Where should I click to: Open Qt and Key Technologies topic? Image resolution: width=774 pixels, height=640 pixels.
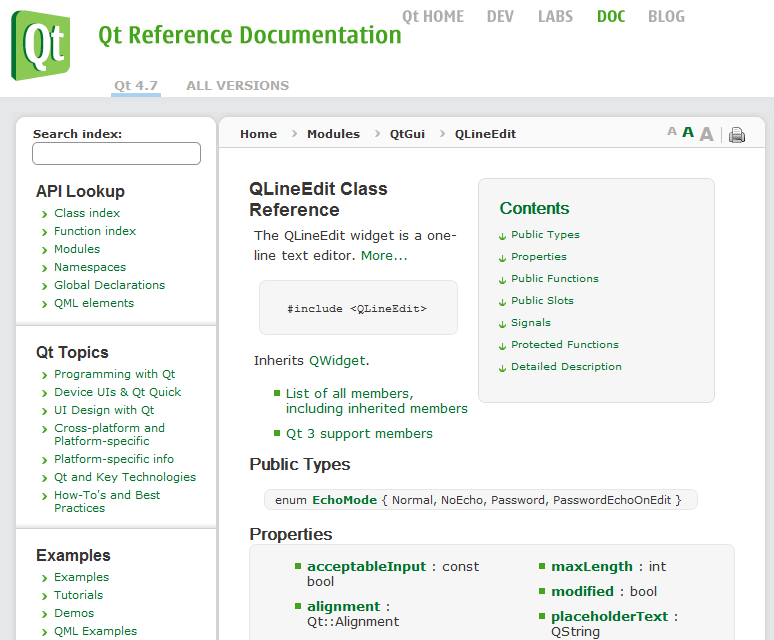[x=125, y=477]
